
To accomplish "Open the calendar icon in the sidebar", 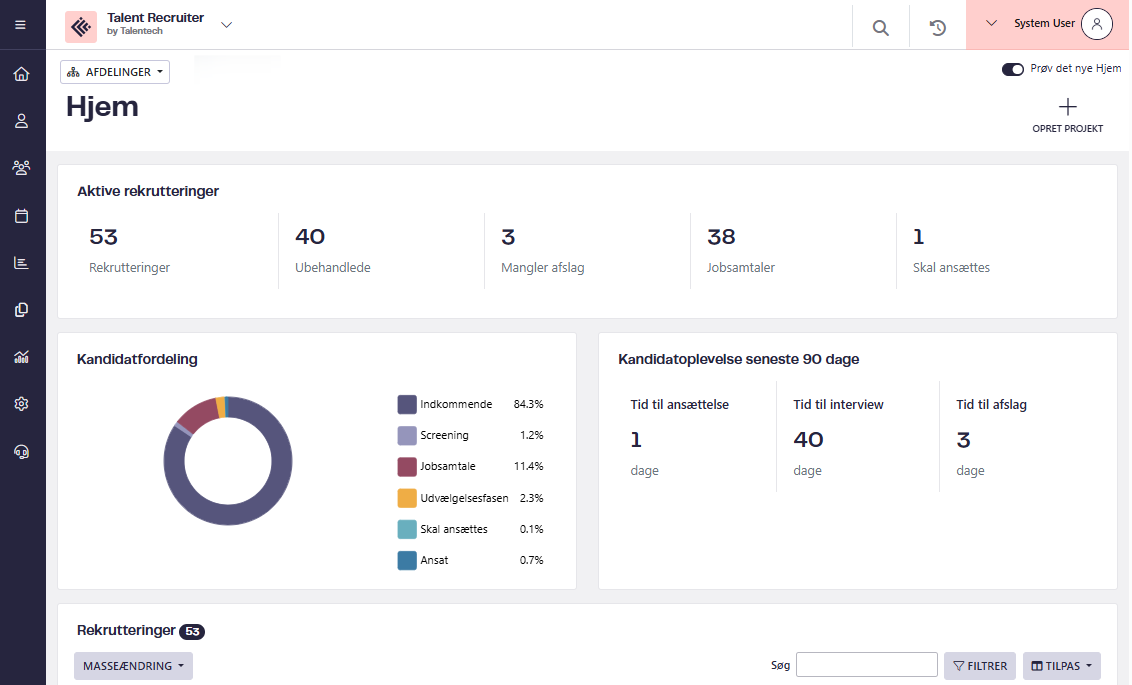I will [21, 215].
